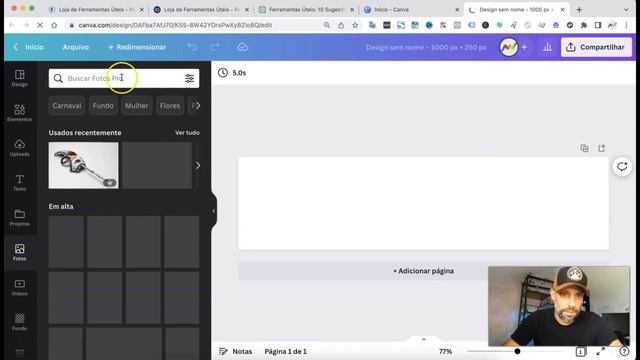Open the Arquivo menu

[76, 47]
